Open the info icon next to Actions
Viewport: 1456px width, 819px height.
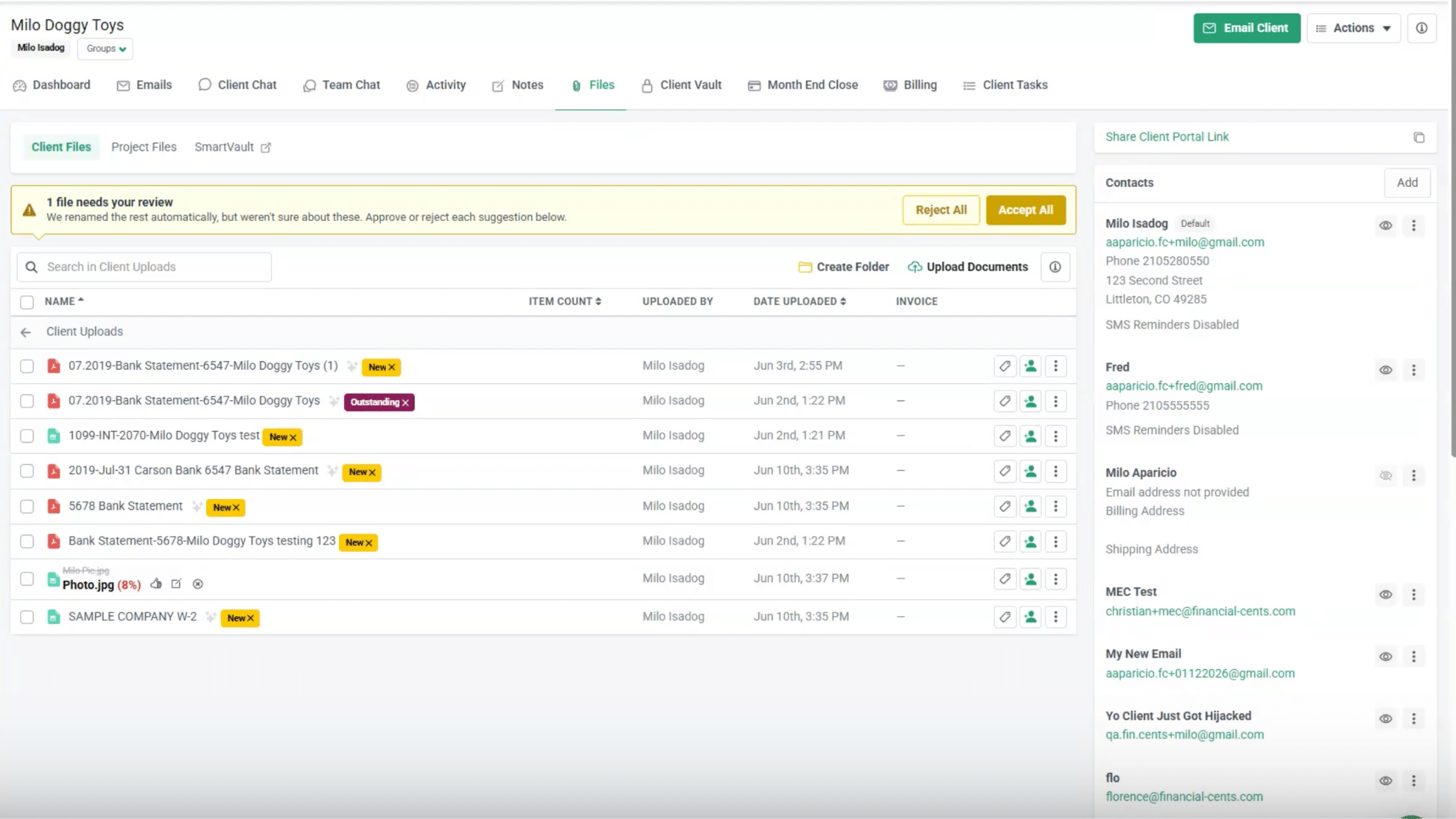coord(1421,28)
